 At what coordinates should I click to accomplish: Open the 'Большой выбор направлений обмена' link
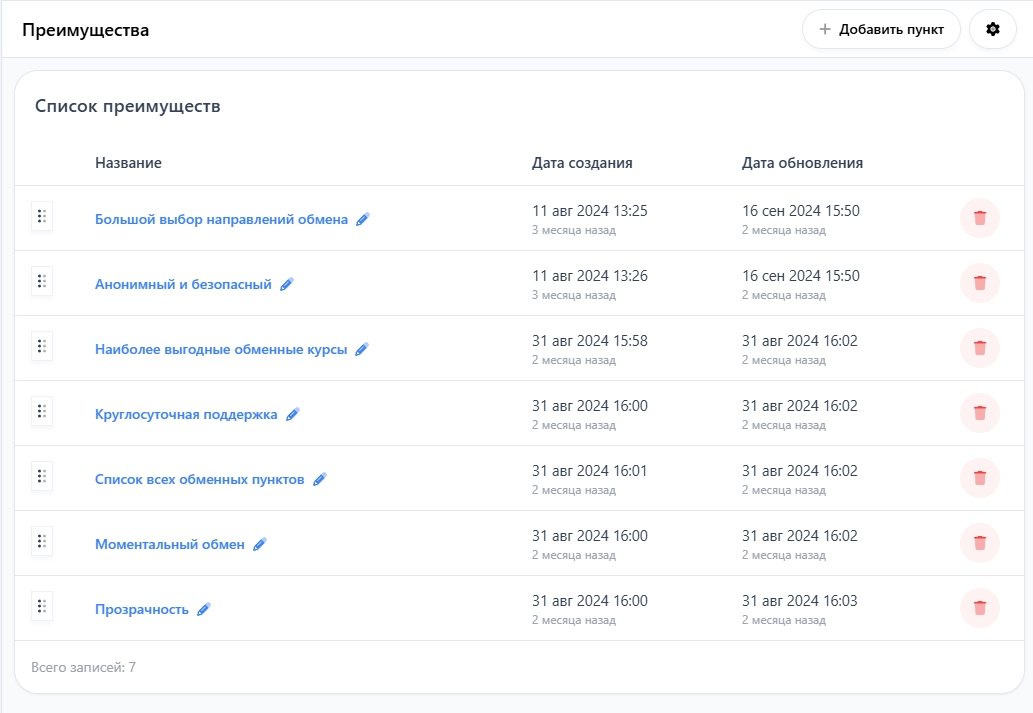[x=221, y=219]
